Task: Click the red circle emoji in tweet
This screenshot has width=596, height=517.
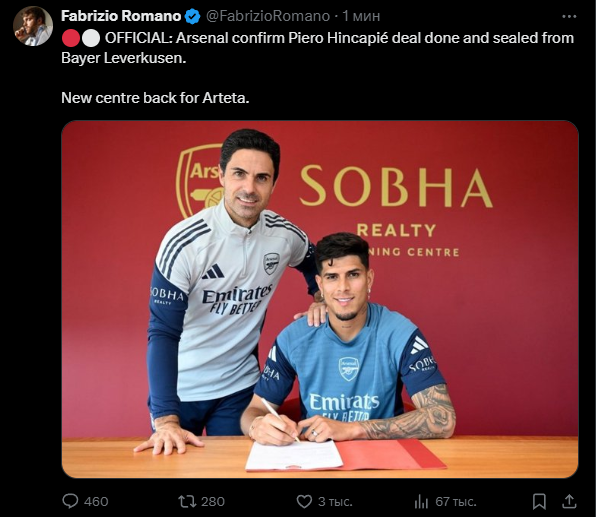Action: coord(71,38)
